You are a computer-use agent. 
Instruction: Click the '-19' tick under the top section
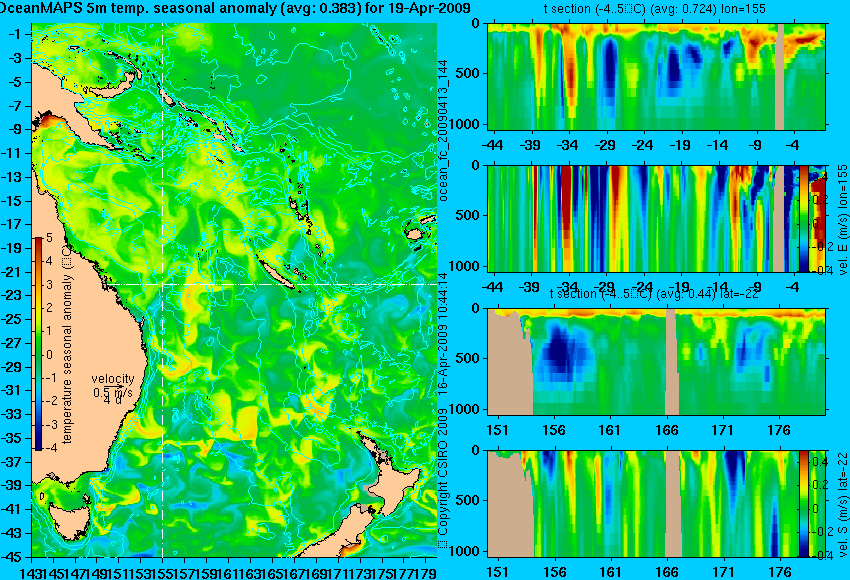point(680,145)
